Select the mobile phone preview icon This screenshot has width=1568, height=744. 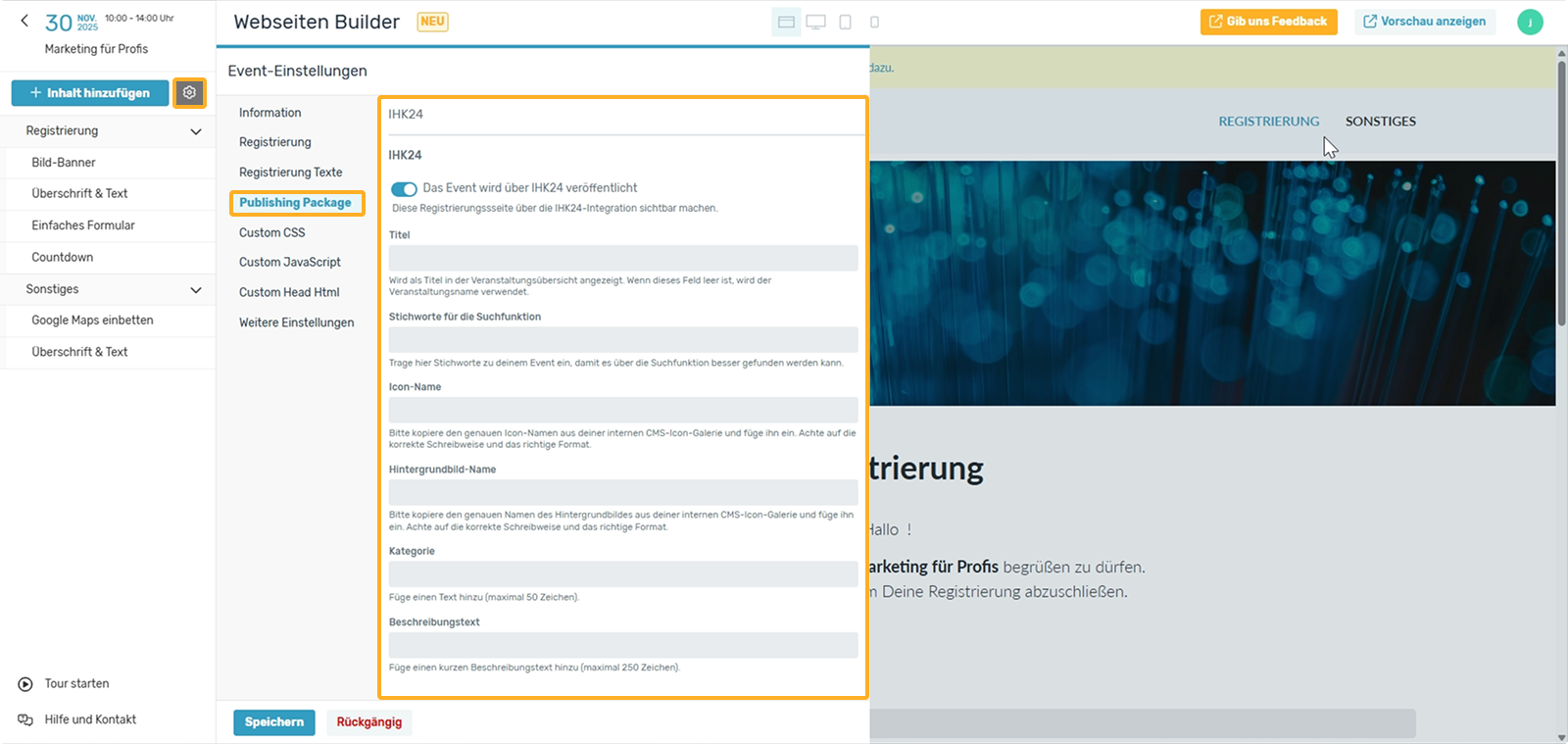[x=874, y=22]
